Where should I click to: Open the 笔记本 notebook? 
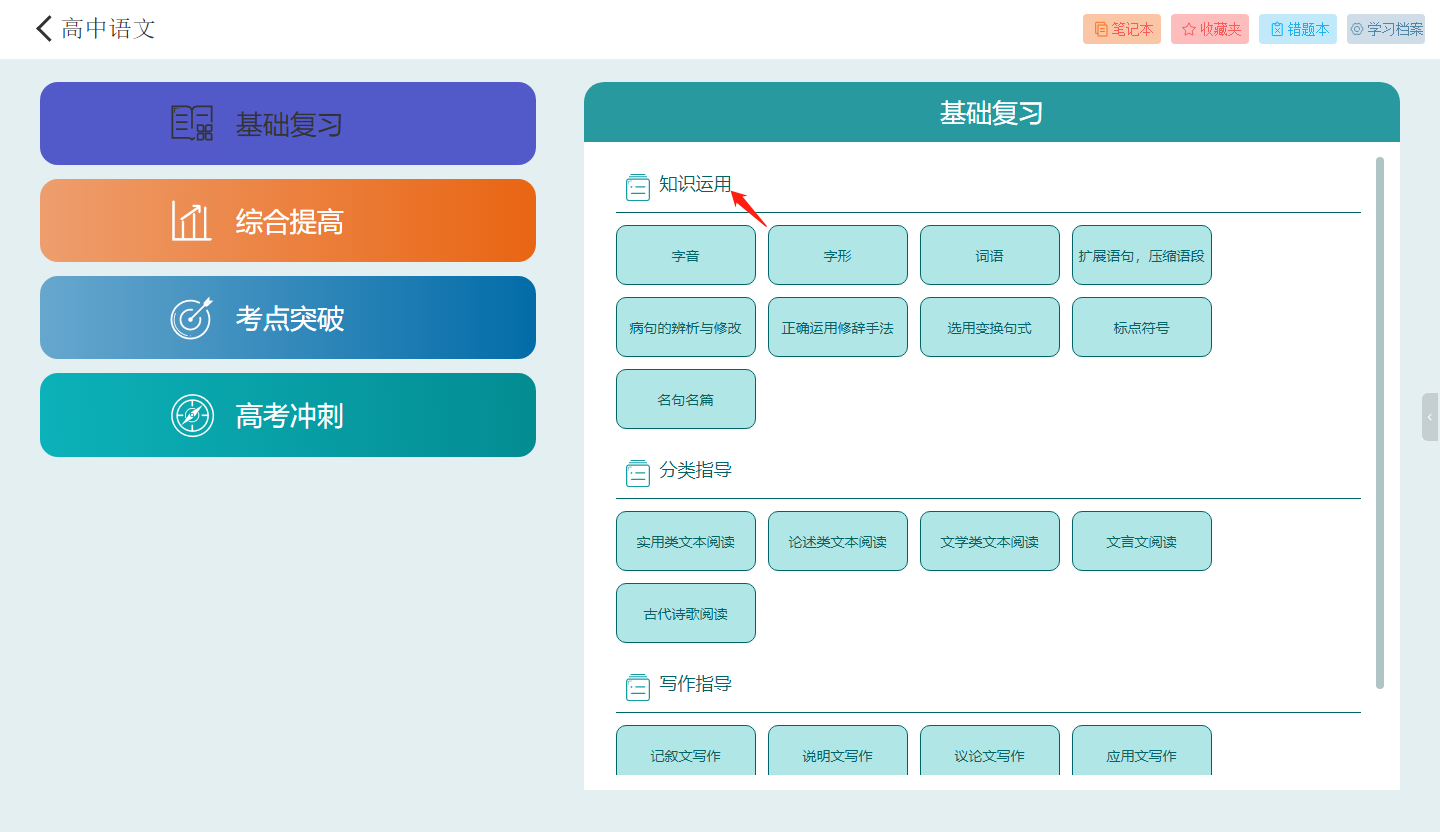(1122, 29)
